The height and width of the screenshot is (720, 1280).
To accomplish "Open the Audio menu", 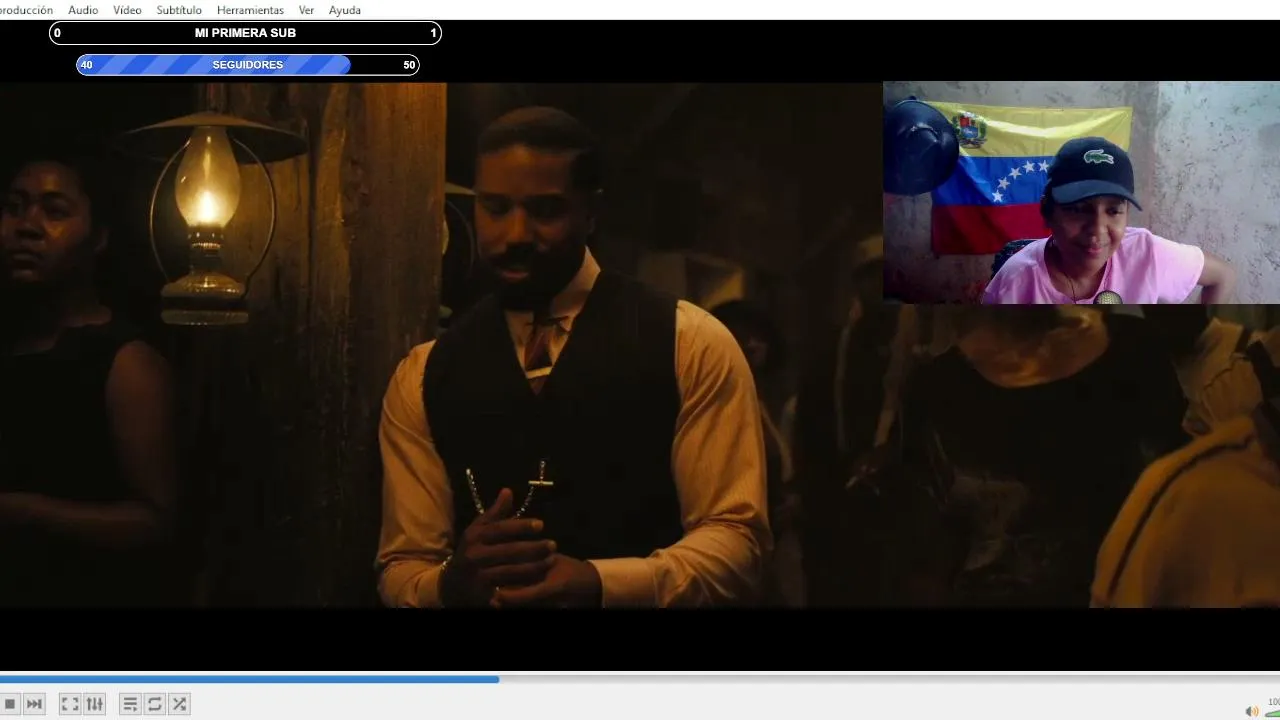I will pos(83,10).
